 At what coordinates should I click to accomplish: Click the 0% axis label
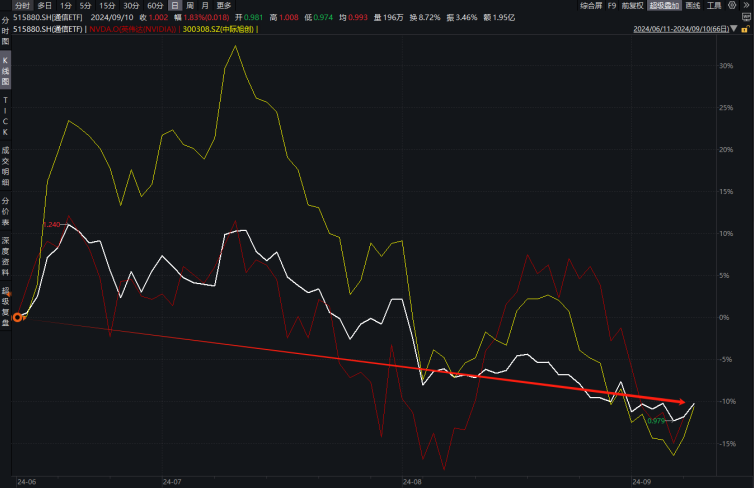click(724, 317)
